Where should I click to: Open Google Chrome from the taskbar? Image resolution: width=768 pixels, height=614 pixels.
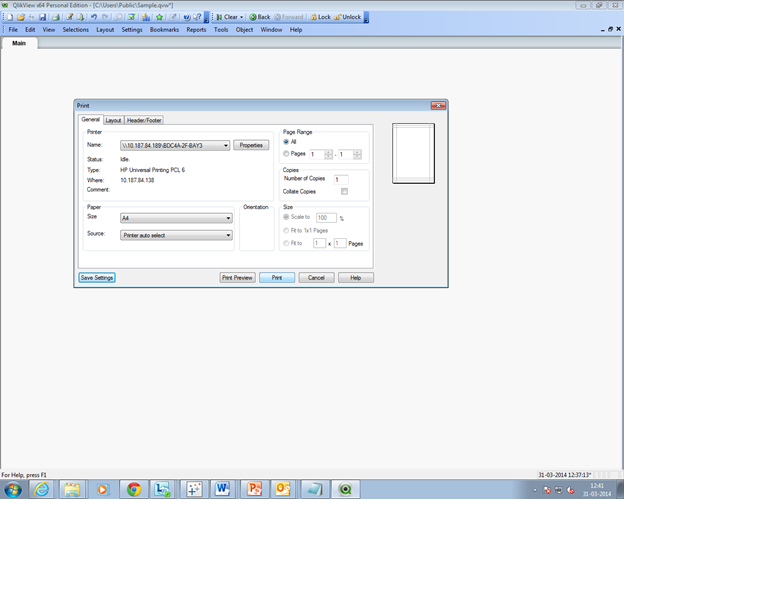133,489
